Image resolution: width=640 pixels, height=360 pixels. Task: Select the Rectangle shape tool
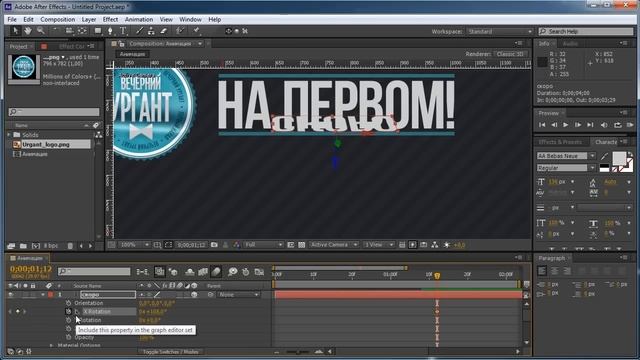(x=98, y=31)
